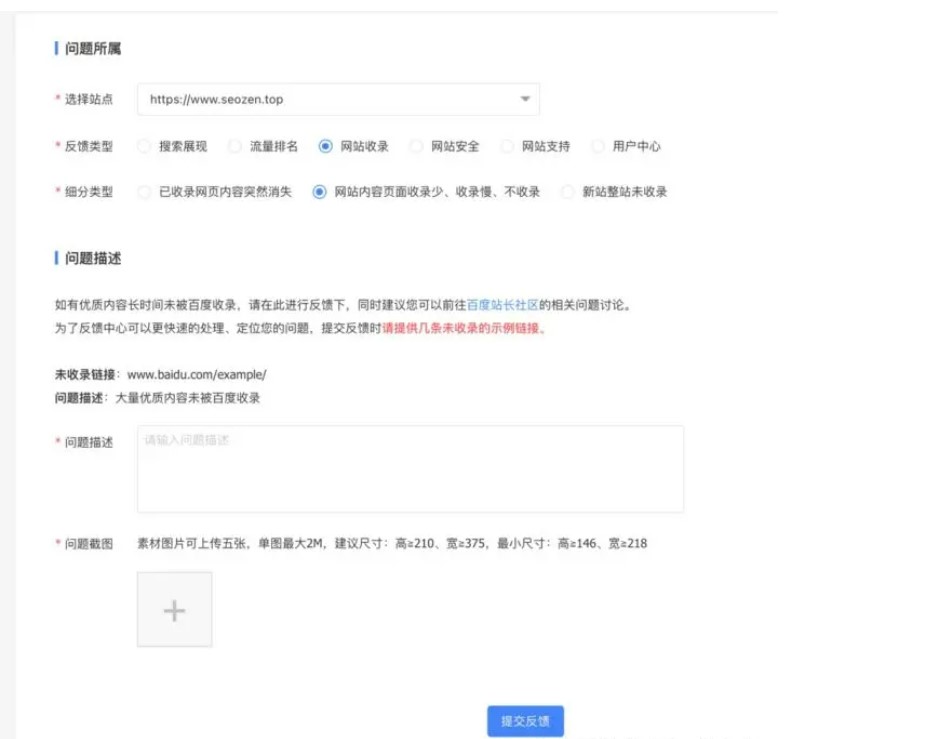Select 已收录网页内容突然消失 subtype
This screenshot has width=942, height=739.
144,192
